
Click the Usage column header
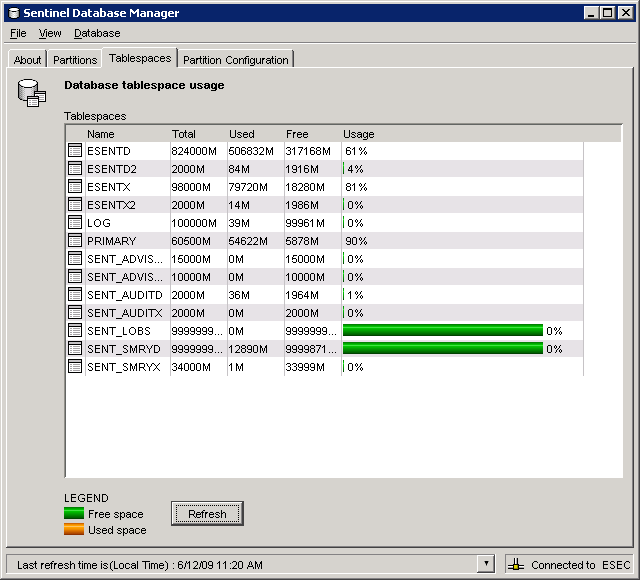358,134
